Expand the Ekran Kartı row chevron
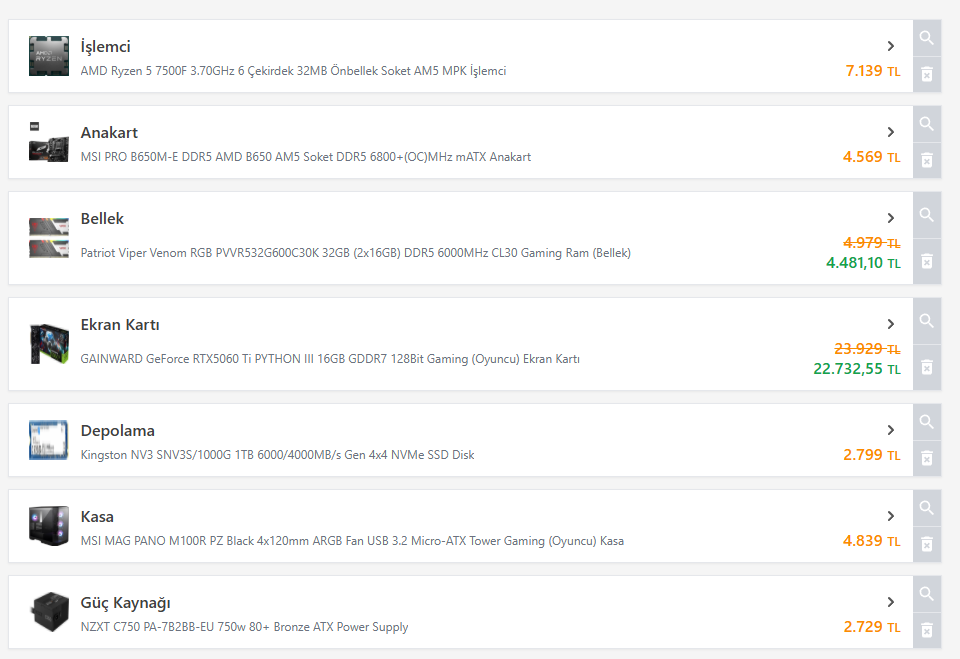Viewport: 960px width, 659px height. (x=891, y=324)
